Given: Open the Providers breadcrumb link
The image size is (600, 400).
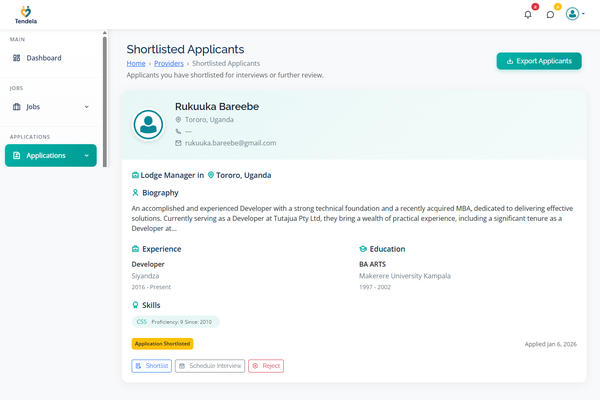Looking at the screenshot, I should (169, 63).
